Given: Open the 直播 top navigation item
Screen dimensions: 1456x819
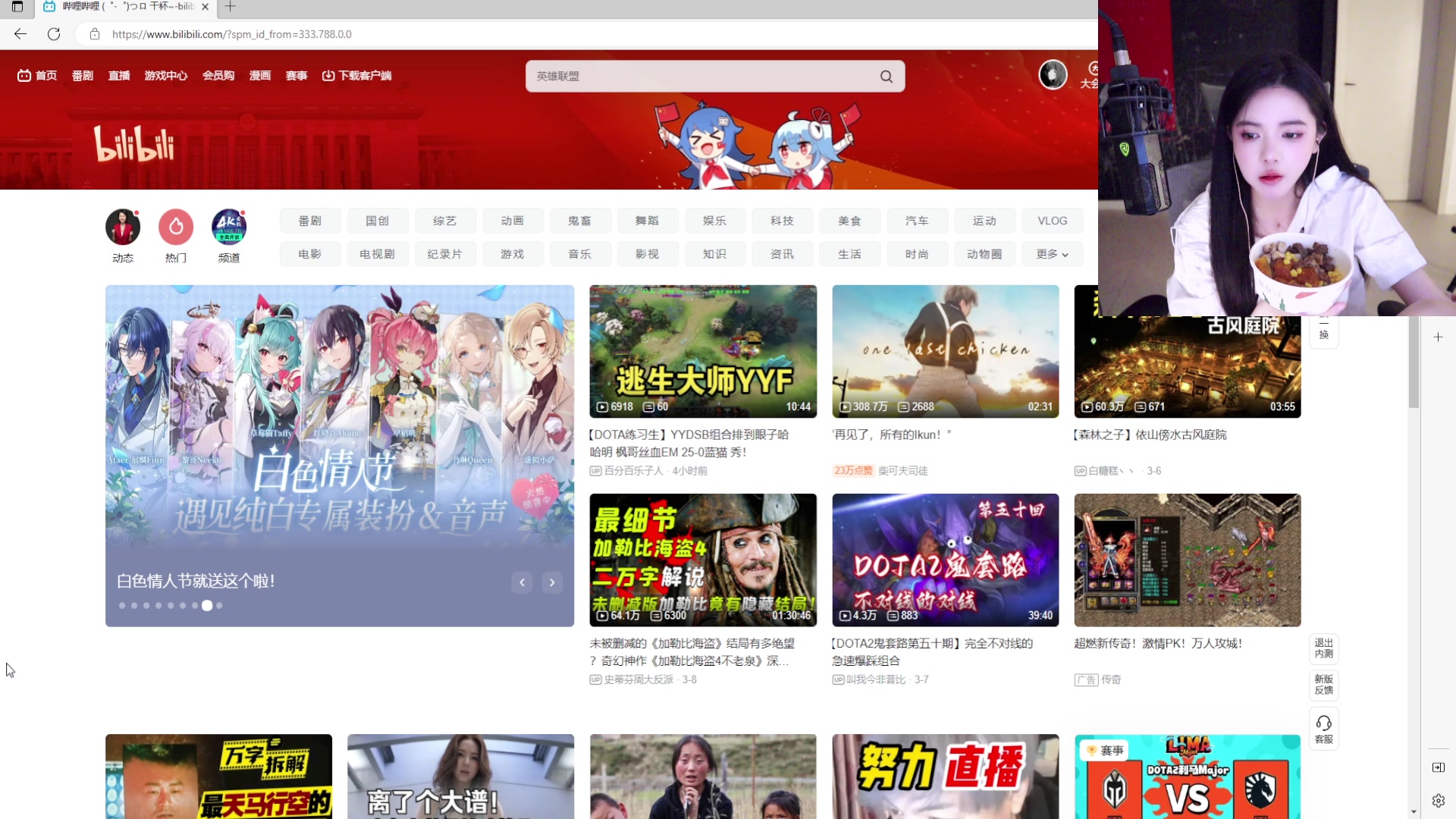Looking at the screenshot, I should click(119, 75).
